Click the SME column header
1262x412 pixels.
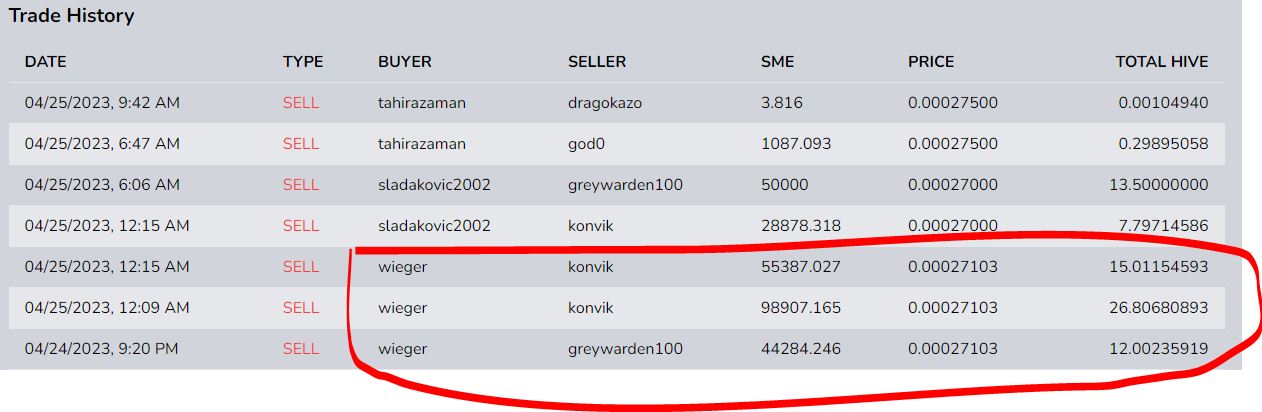coord(777,62)
